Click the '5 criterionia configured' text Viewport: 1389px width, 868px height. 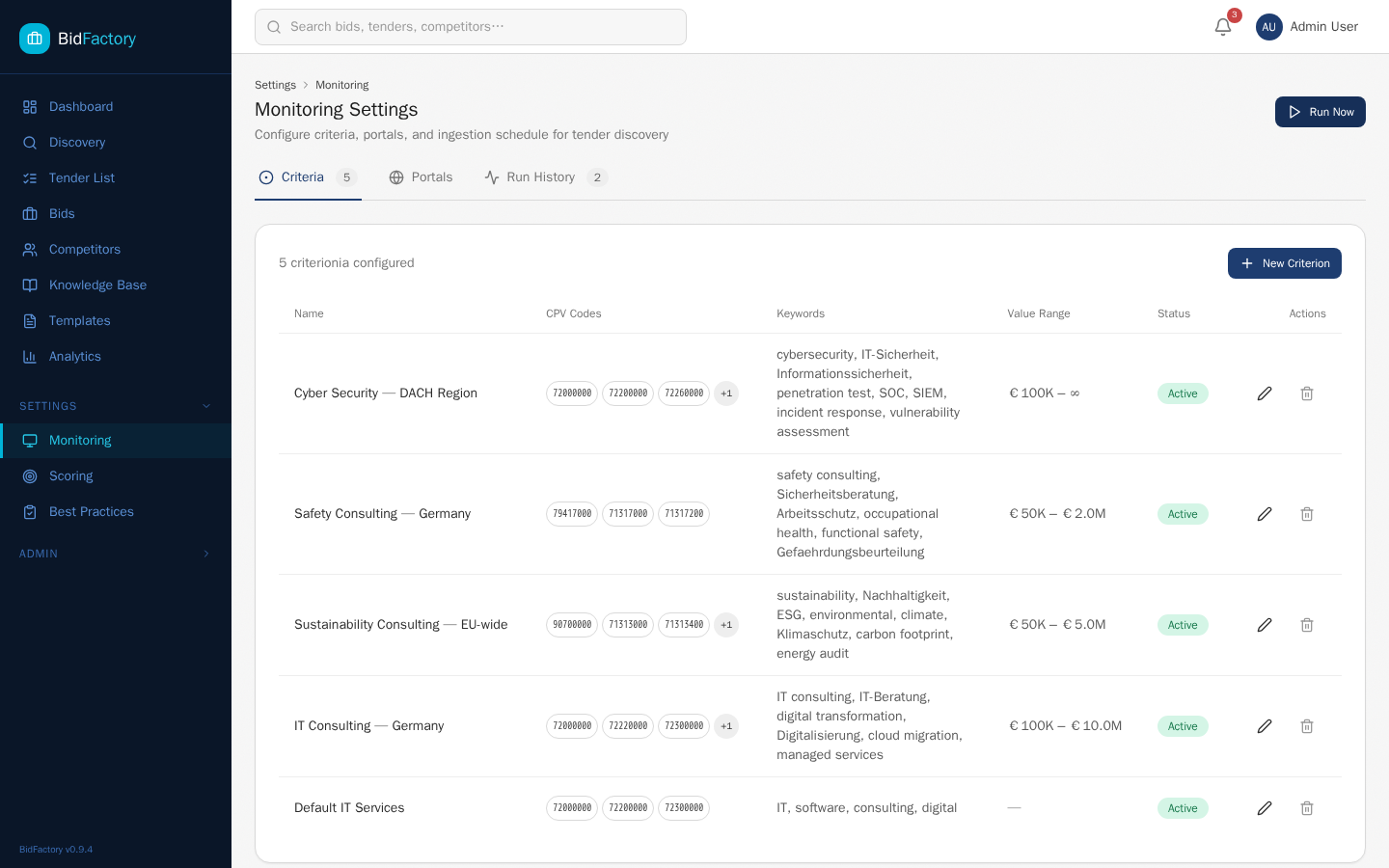click(346, 263)
